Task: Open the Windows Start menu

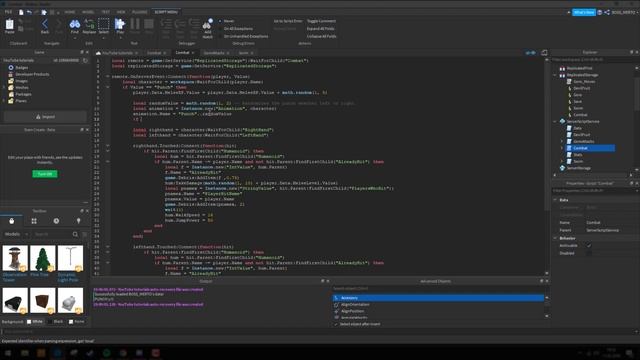Action: 7,353
